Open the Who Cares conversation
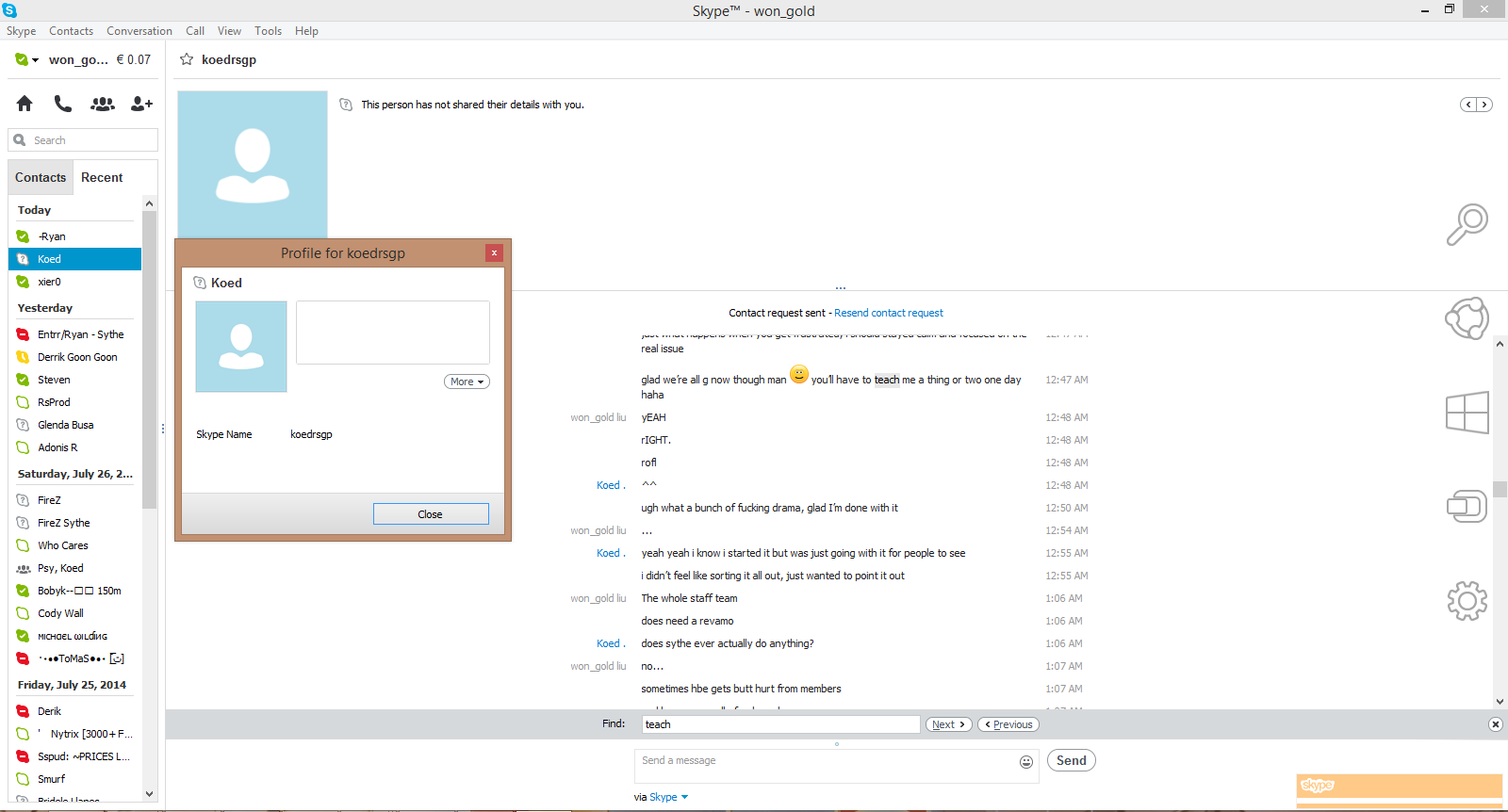 74,545
